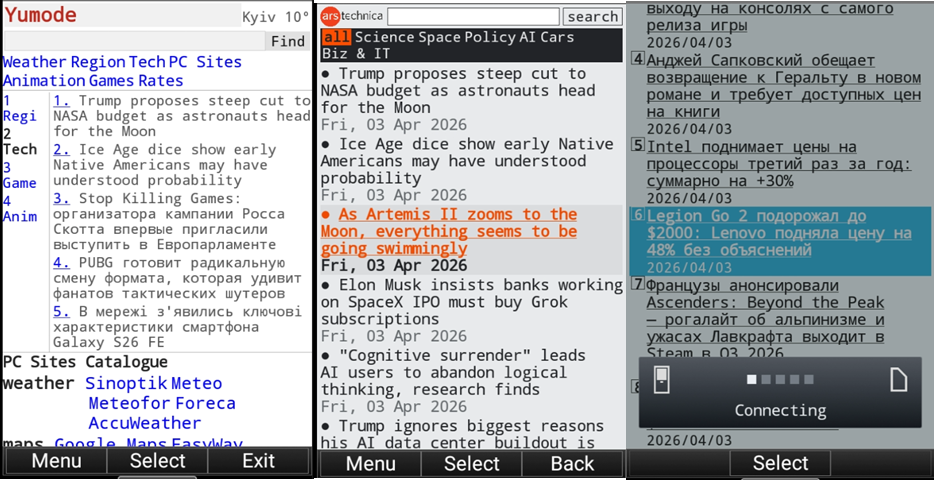The height and width of the screenshot is (483, 934).
Task: Click the Yumode logo heading
Action: [41, 15]
